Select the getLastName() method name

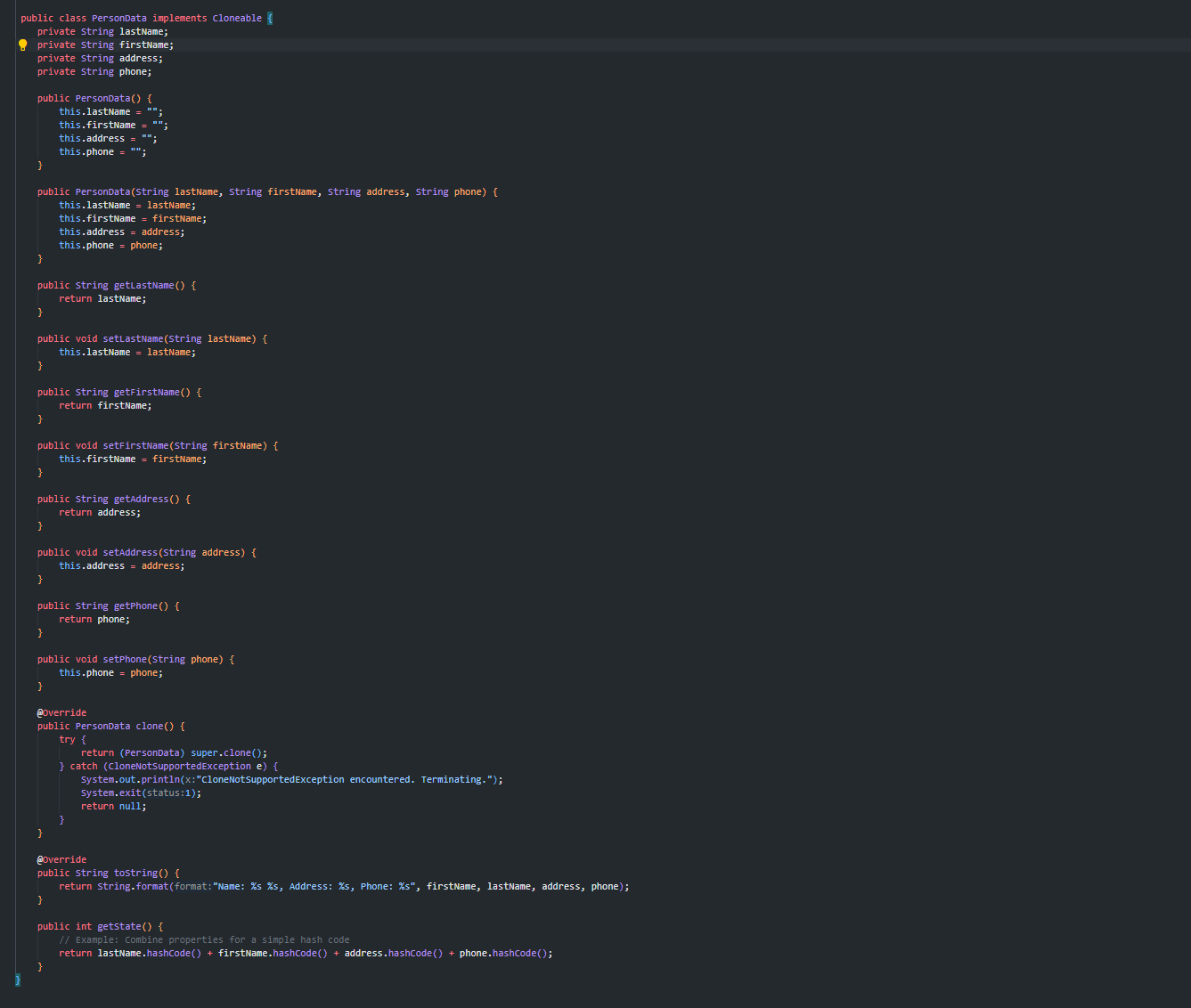point(144,285)
